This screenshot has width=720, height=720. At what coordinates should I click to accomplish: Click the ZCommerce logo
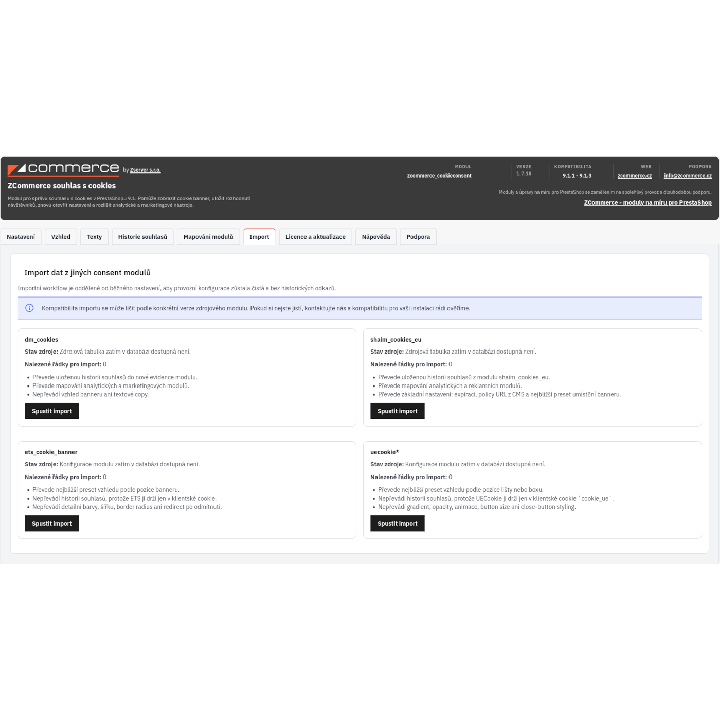click(63, 169)
